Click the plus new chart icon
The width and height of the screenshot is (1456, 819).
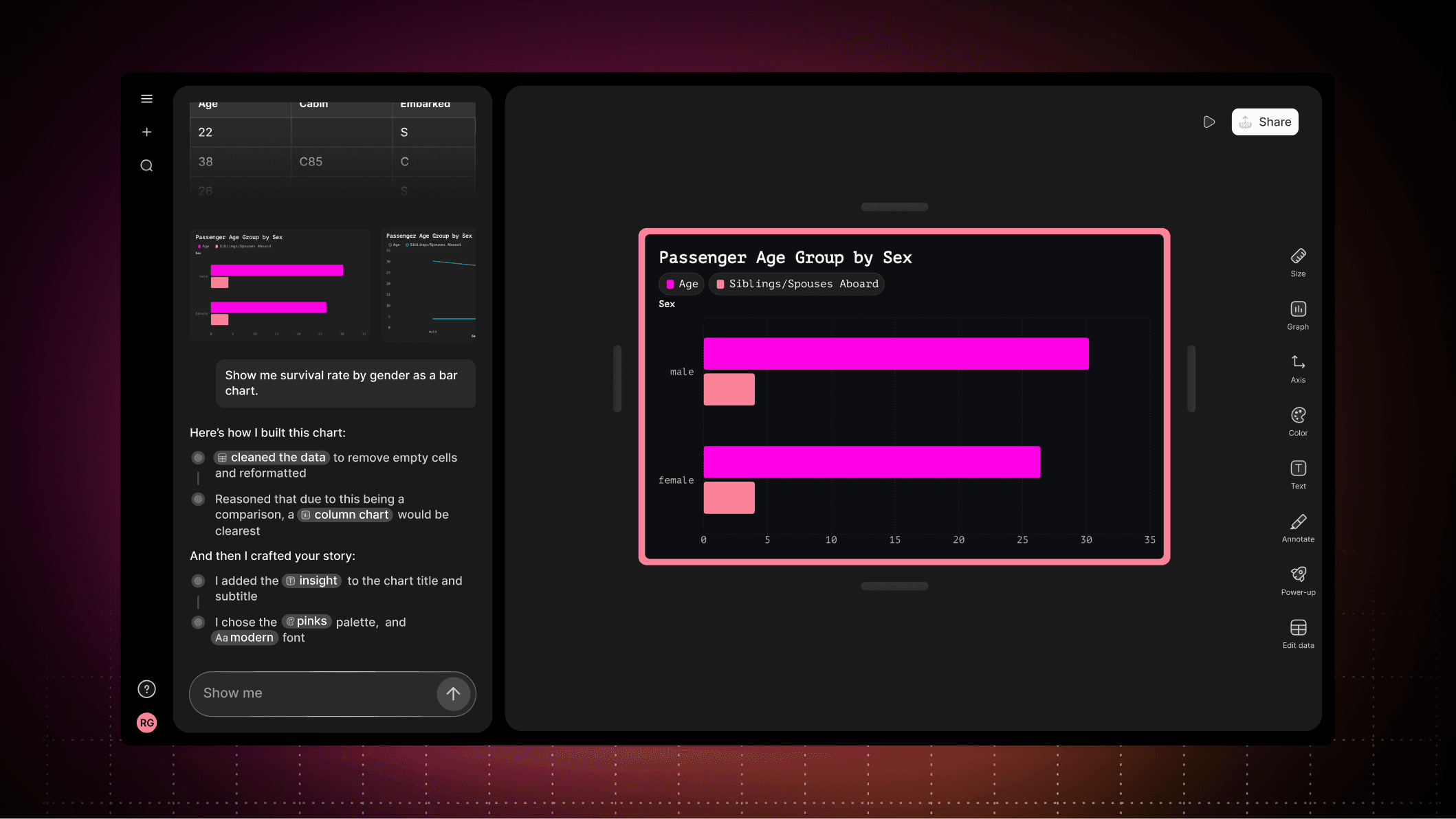coord(146,132)
